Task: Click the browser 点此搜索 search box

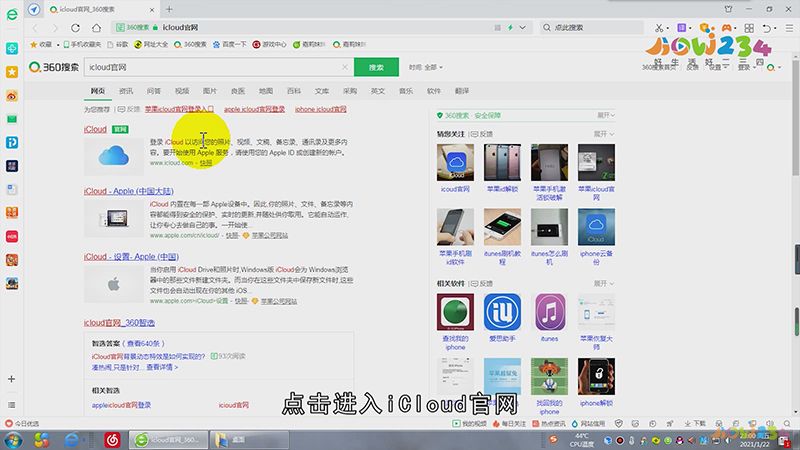Action: point(592,28)
